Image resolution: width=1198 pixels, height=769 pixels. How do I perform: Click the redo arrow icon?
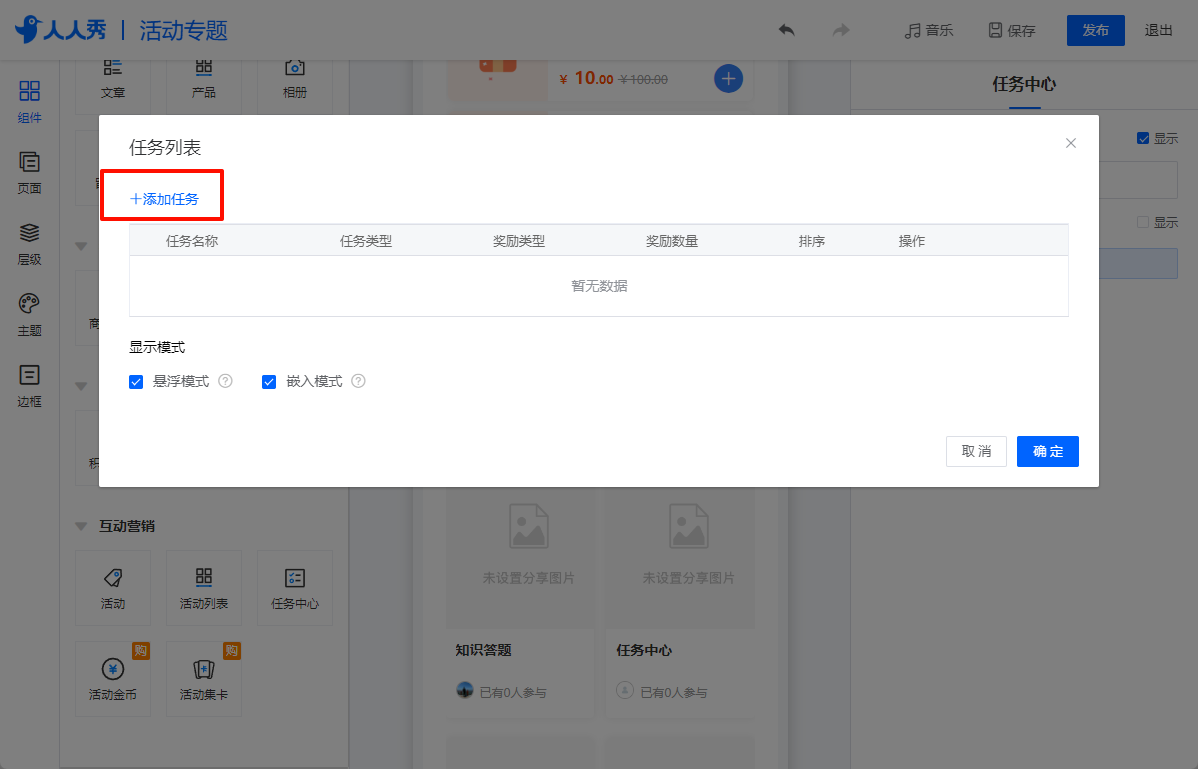(x=841, y=30)
